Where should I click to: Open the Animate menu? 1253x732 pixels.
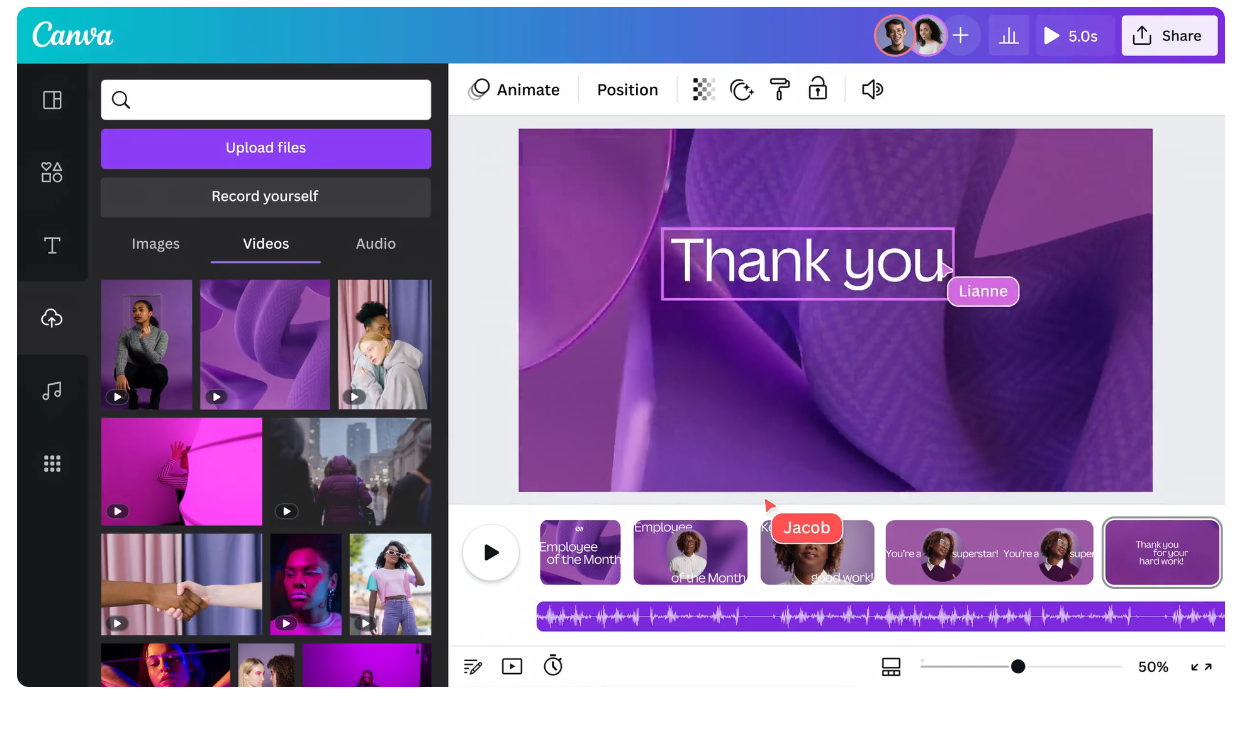(x=515, y=89)
